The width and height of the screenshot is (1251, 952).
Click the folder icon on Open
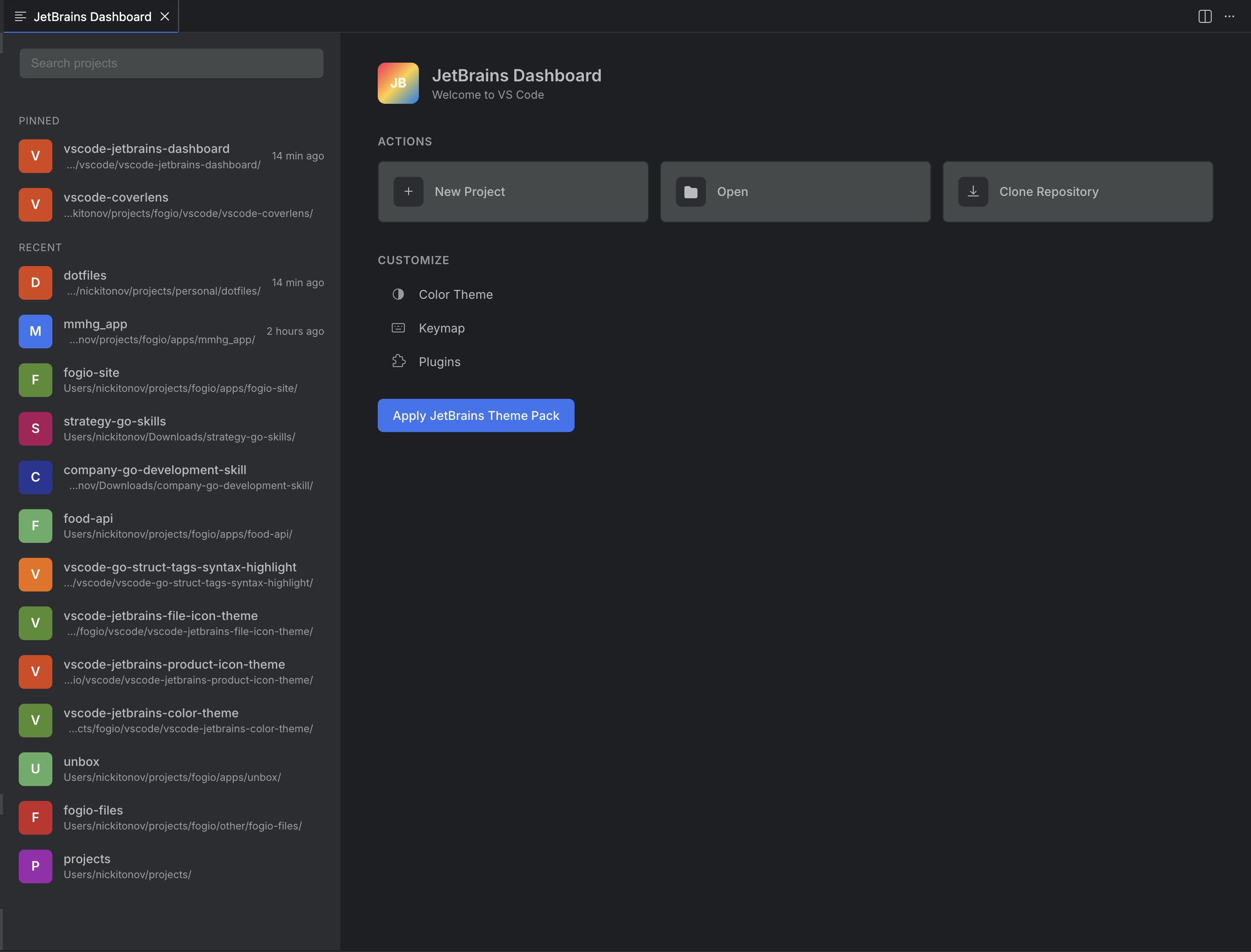tap(690, 192)
